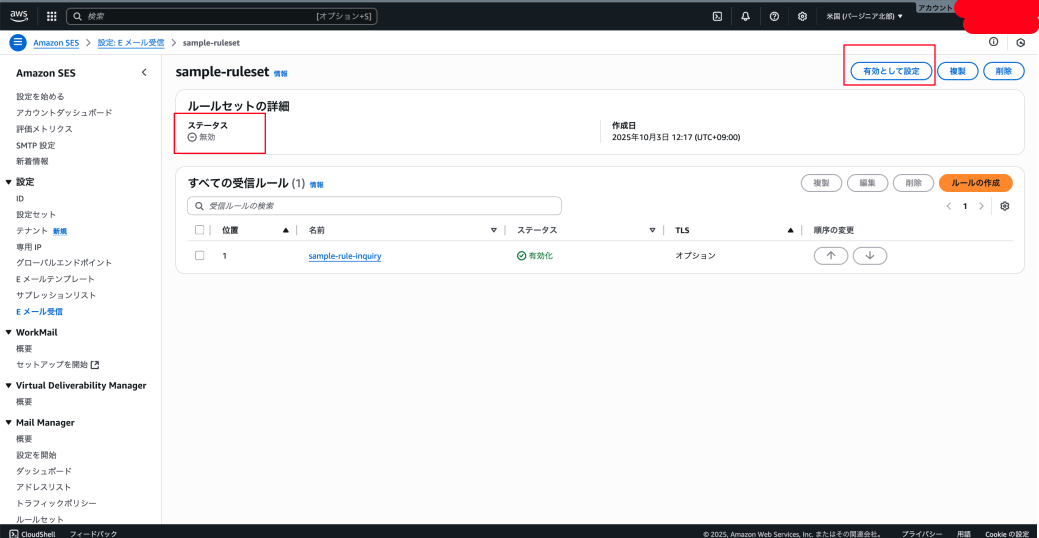
Task: Click ルールの作成 button
Action: (x=975, y=183)
